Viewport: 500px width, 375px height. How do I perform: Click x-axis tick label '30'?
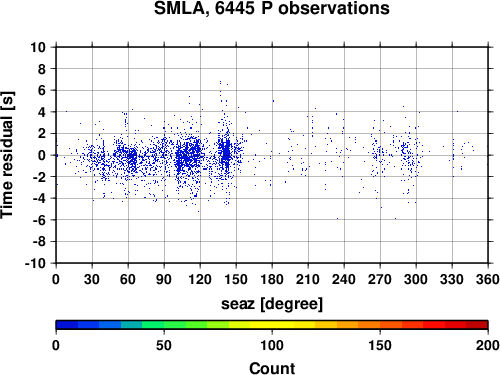click(x=92, y=279)
